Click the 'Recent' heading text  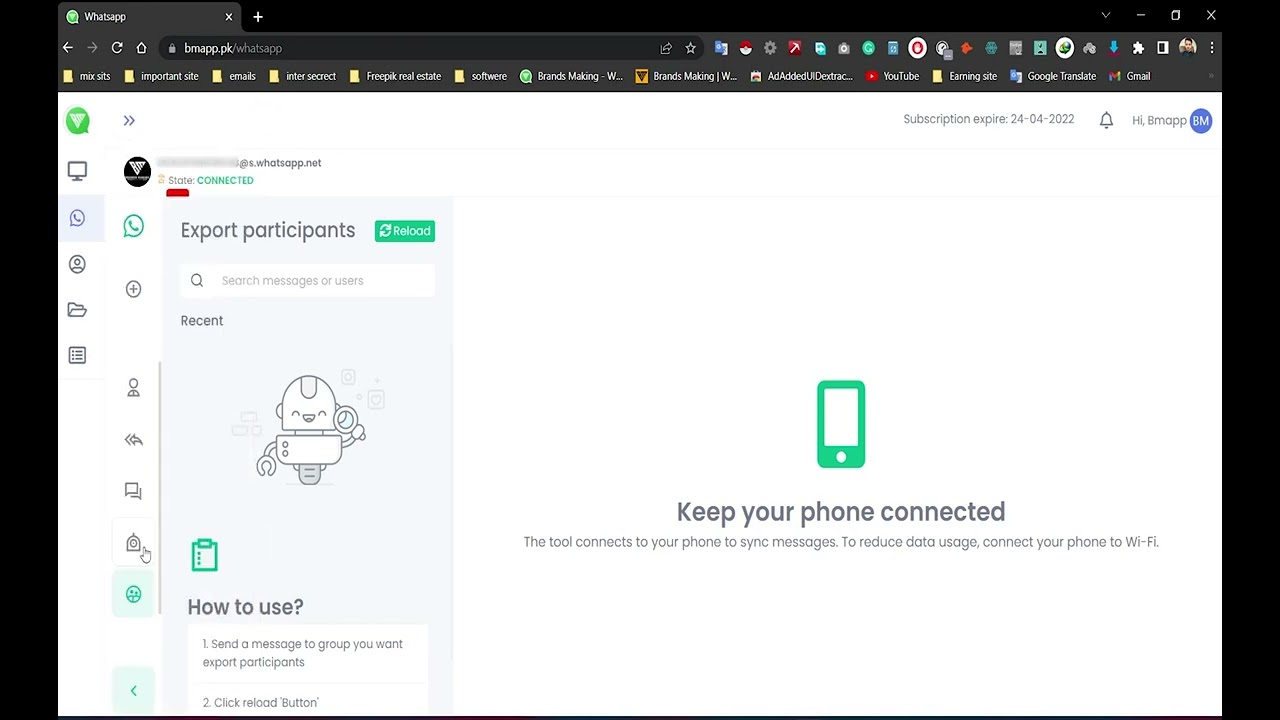[202, 321]
